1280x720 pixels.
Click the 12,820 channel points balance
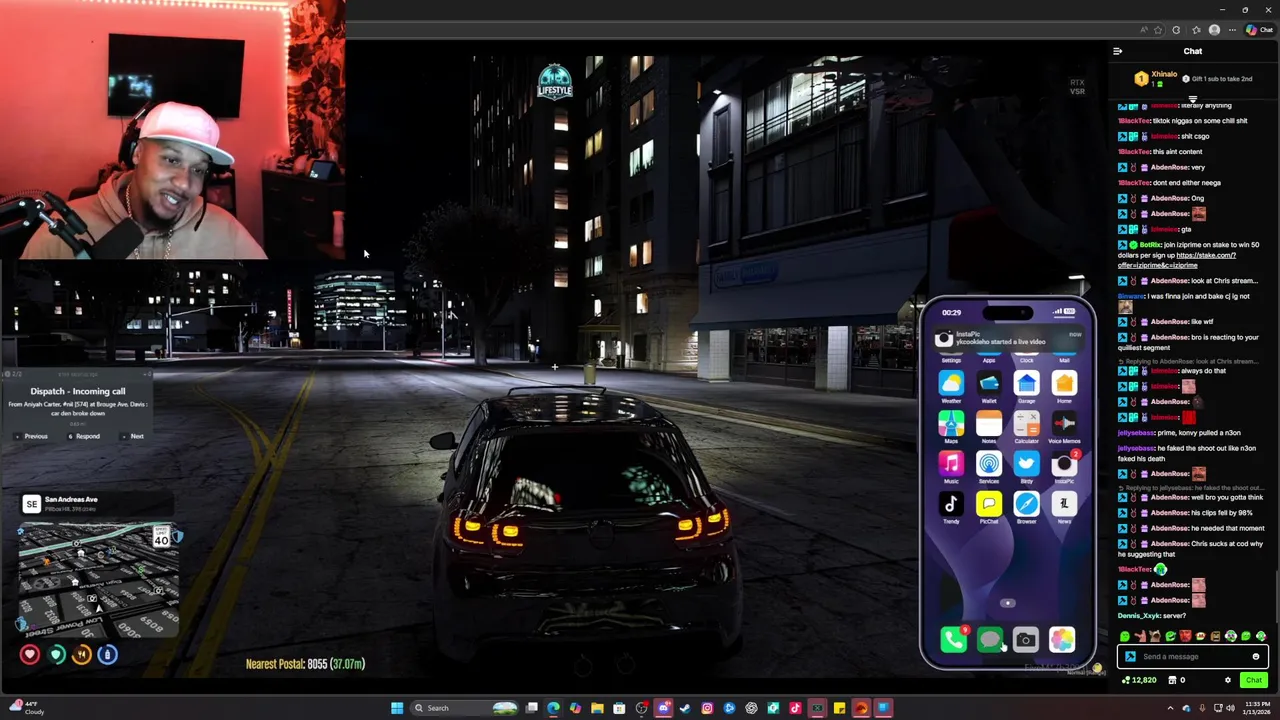(1139, 680)
